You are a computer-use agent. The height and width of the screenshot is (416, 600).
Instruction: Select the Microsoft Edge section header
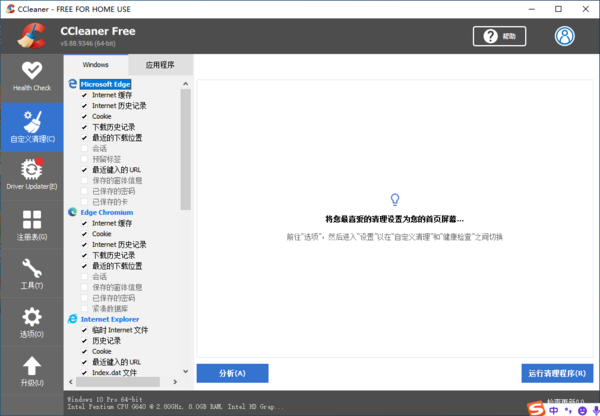pyautogui.click(x=106, y=84)
